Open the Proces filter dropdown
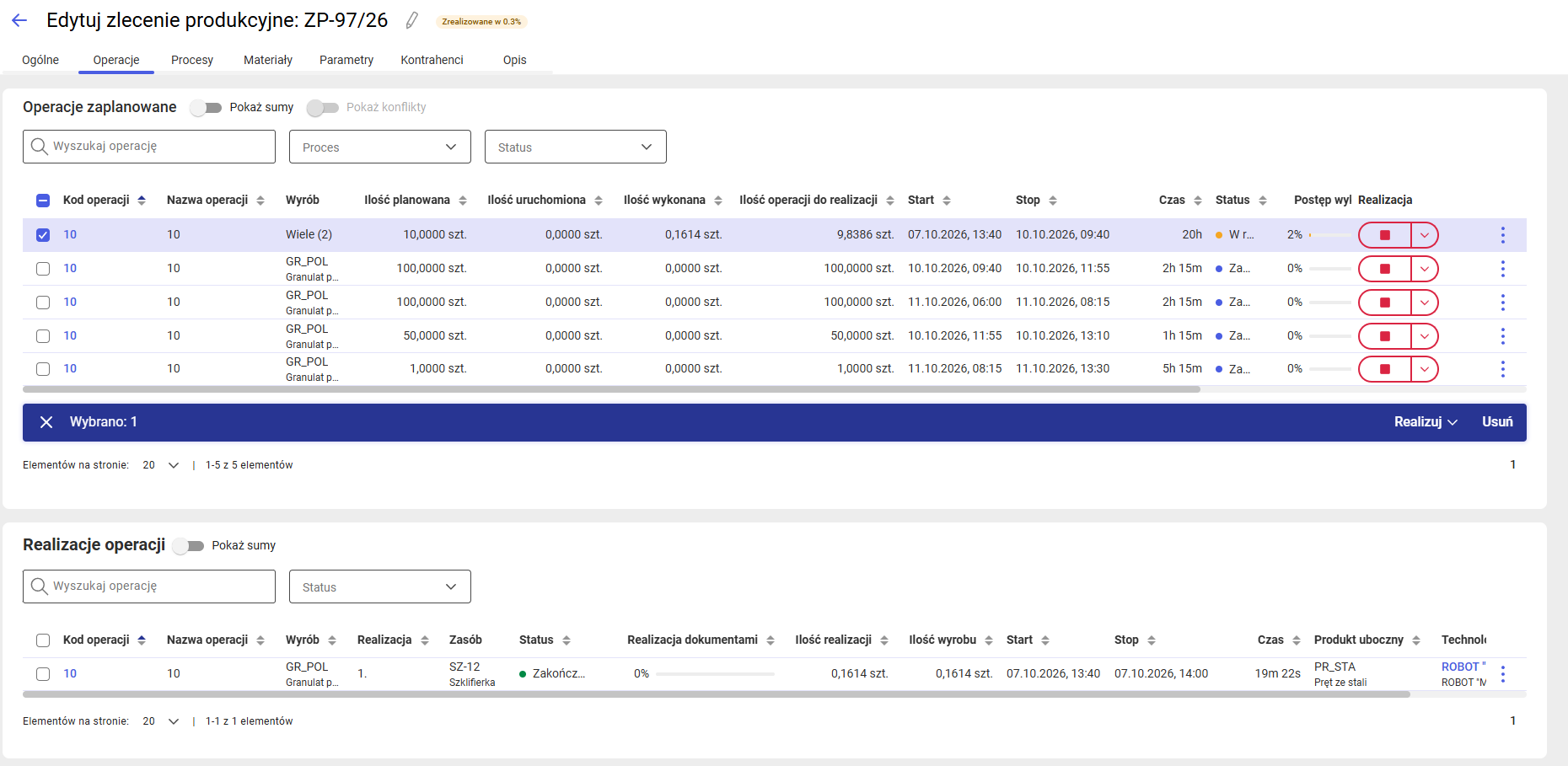The height and width of the screenshot is (766, 1568). coord(380,147)
